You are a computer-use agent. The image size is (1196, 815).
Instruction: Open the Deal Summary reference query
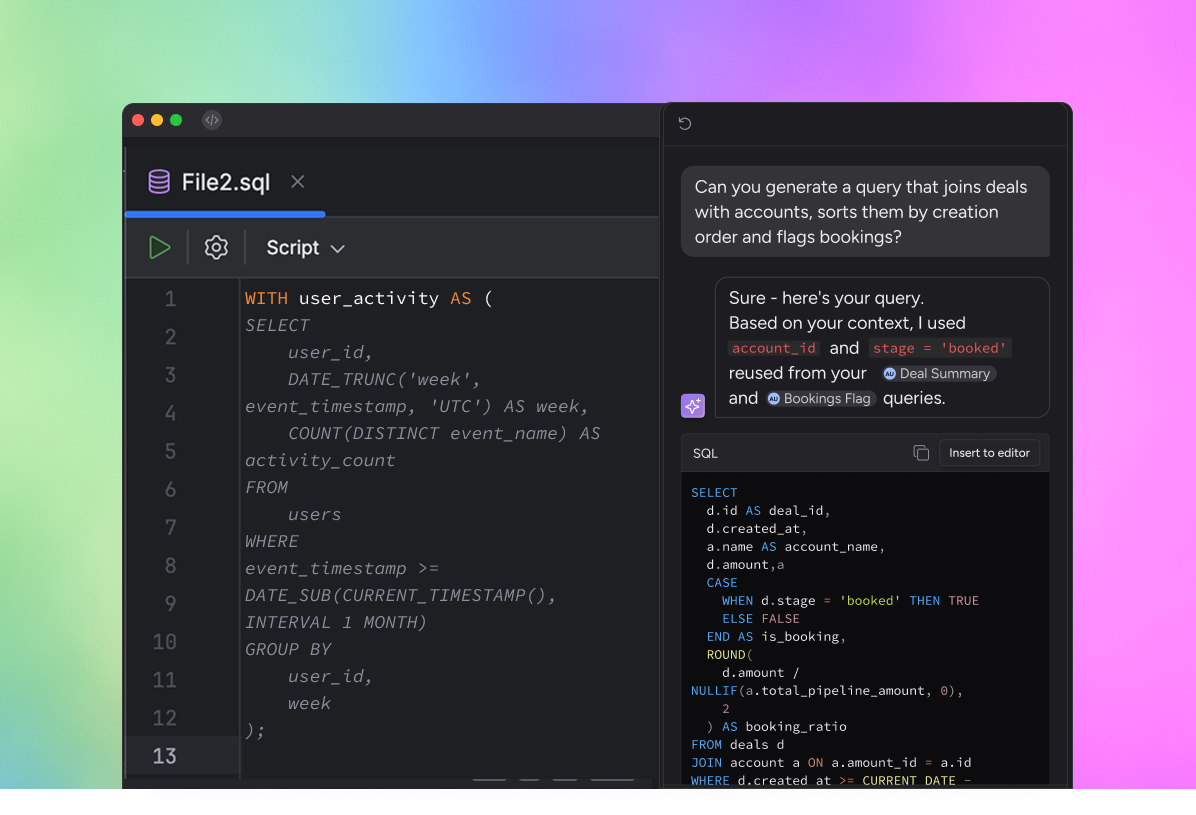(938, 373)
